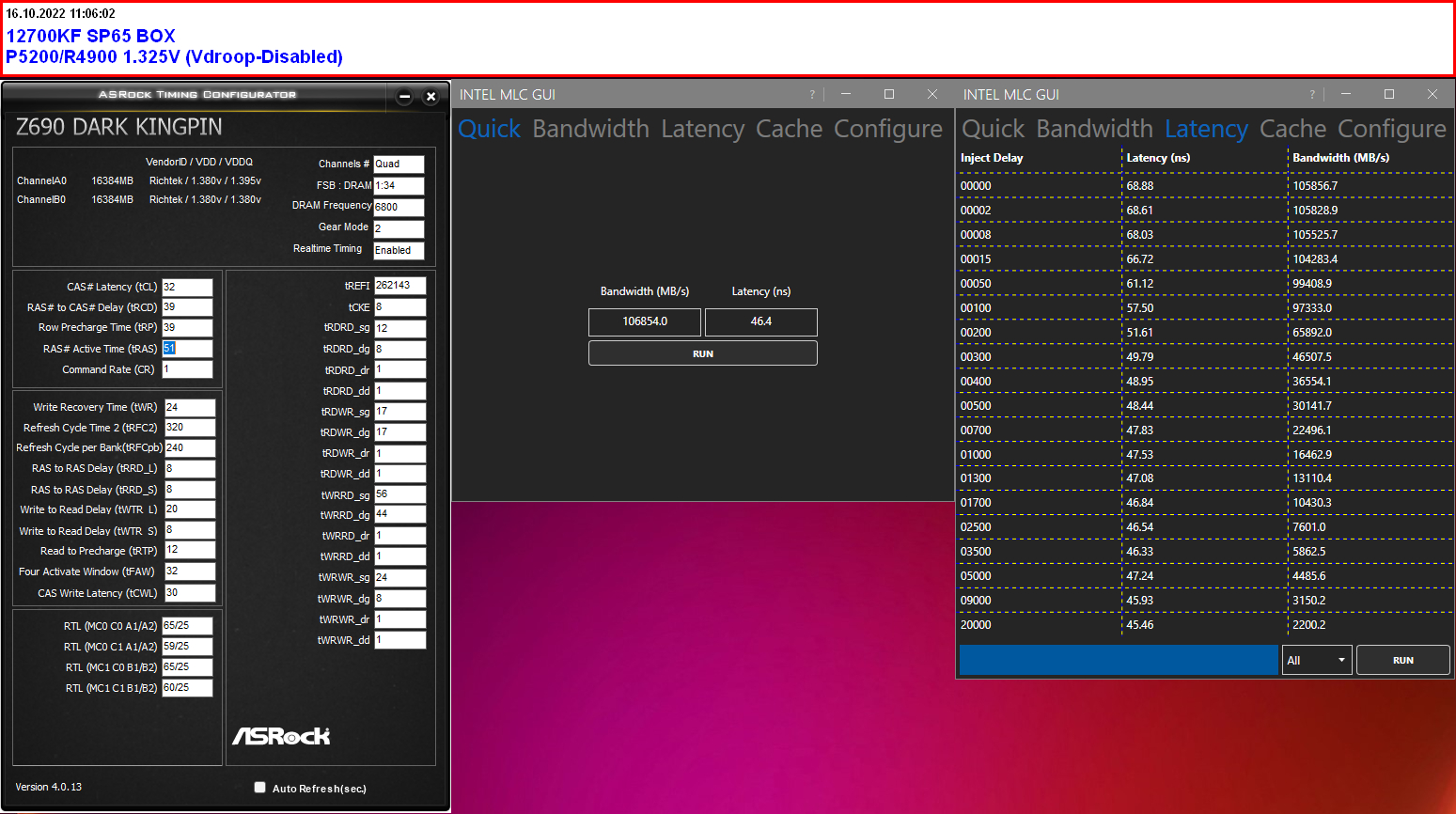The image size is (1456, 814).
Task: Select the highlighted Quick tab in the MLC window with the RUN button centered
Action: pyautogui.click(x=489, y=129)
